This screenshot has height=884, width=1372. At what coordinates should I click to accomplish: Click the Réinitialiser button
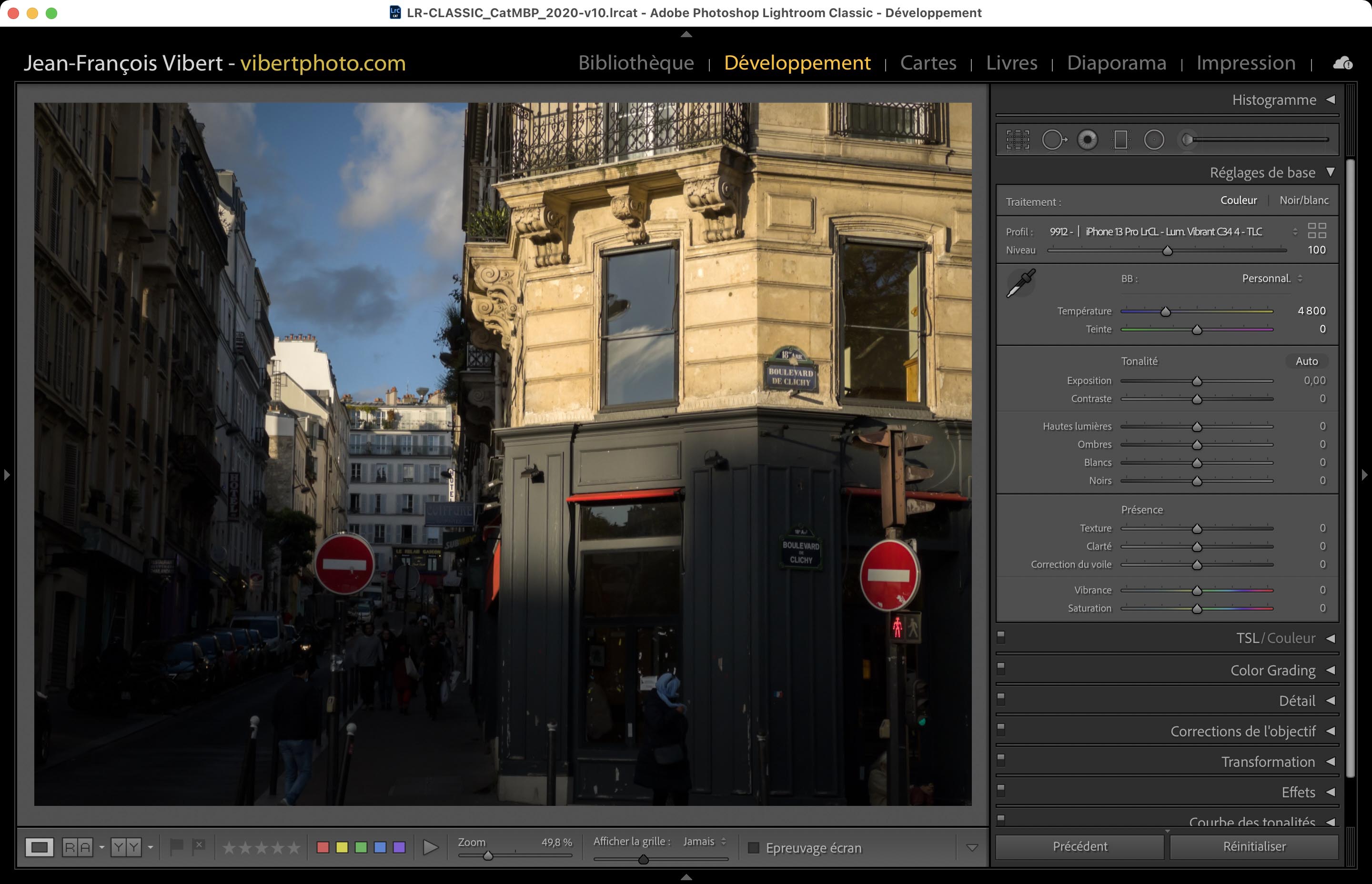1254,846
